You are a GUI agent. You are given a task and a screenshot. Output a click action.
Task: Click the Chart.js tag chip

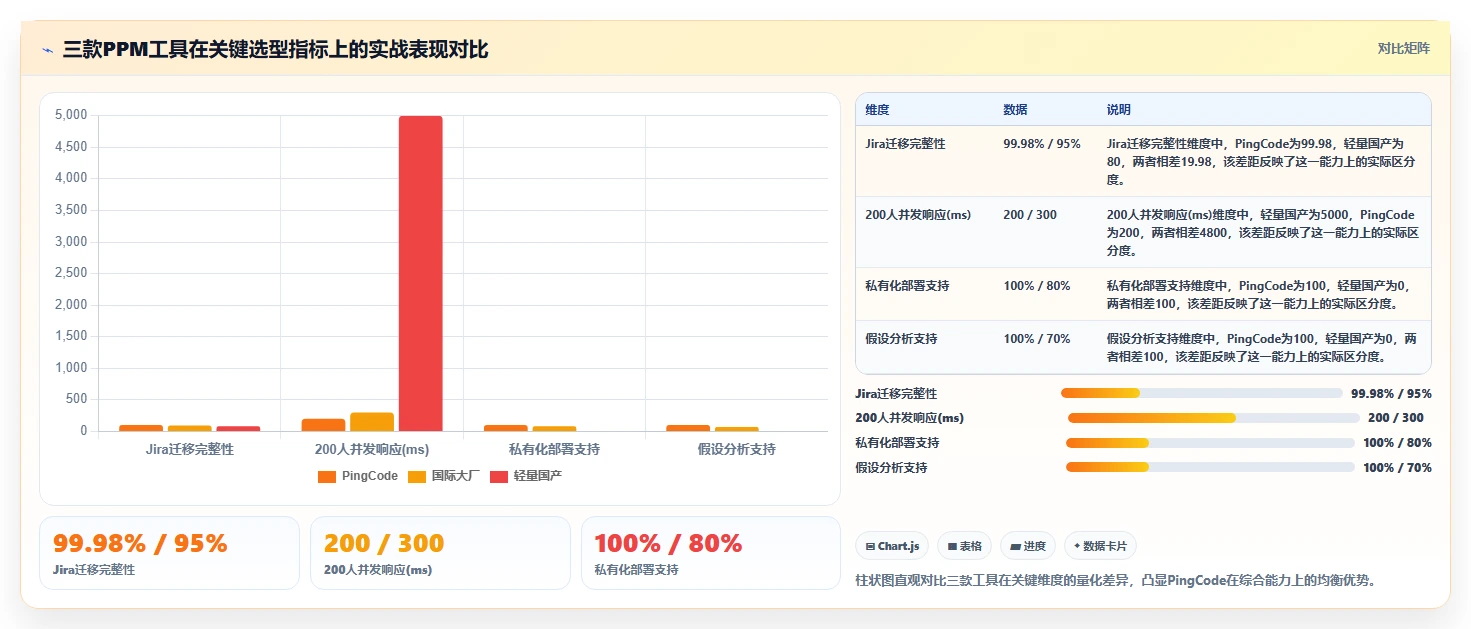[x=892, y=546]
